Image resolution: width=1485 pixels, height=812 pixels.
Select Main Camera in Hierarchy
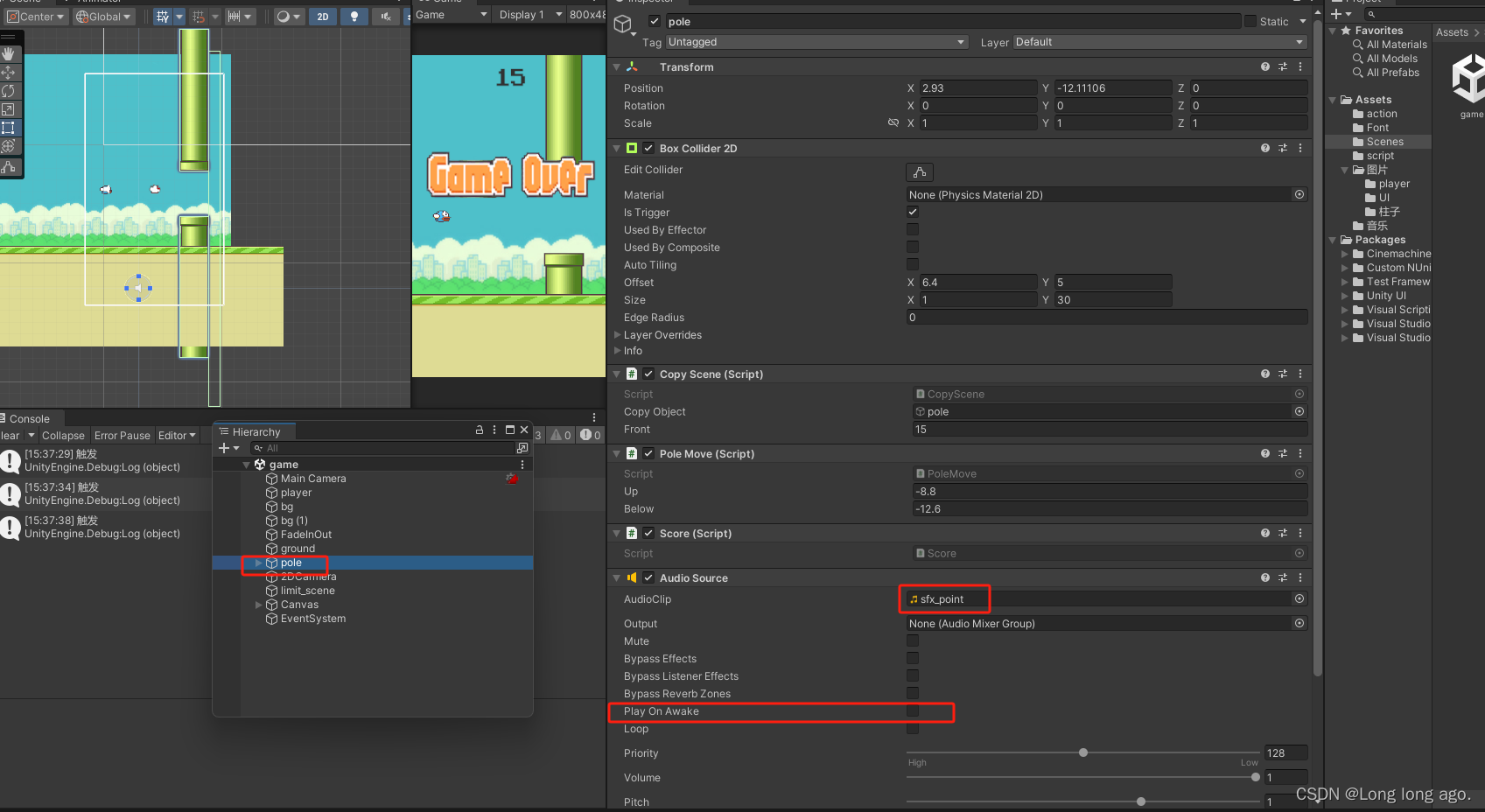coord(313,479)
